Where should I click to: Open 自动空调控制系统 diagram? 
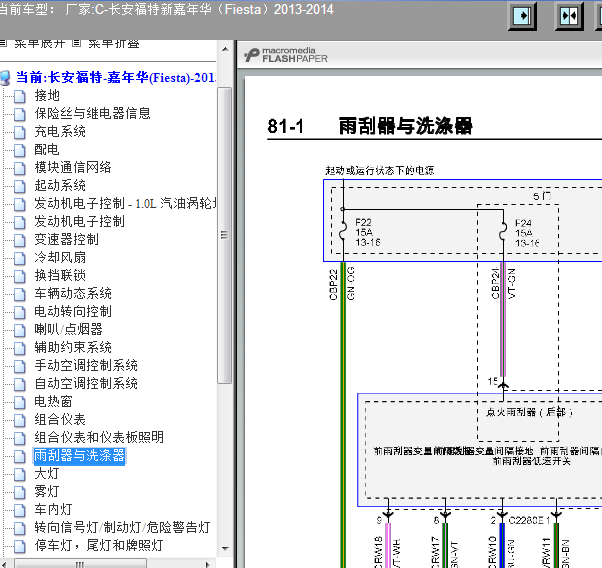86,383
